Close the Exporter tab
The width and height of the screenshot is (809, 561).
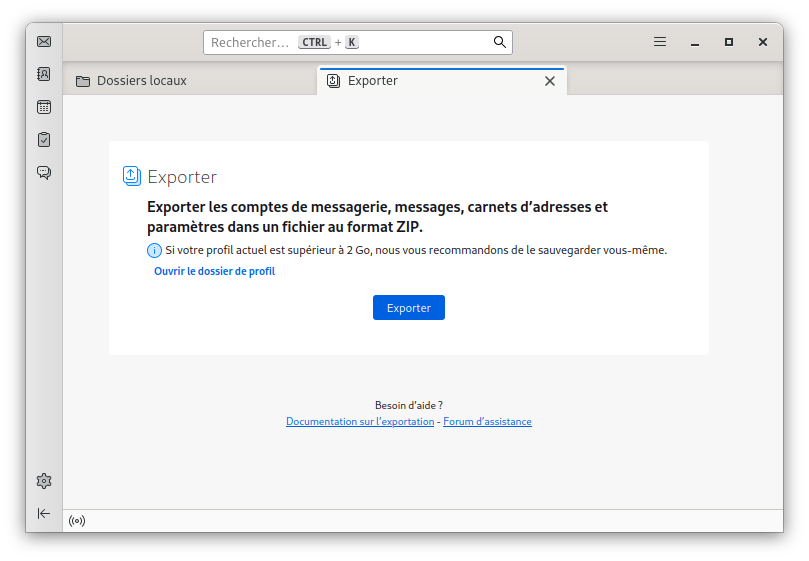point(550,81)
